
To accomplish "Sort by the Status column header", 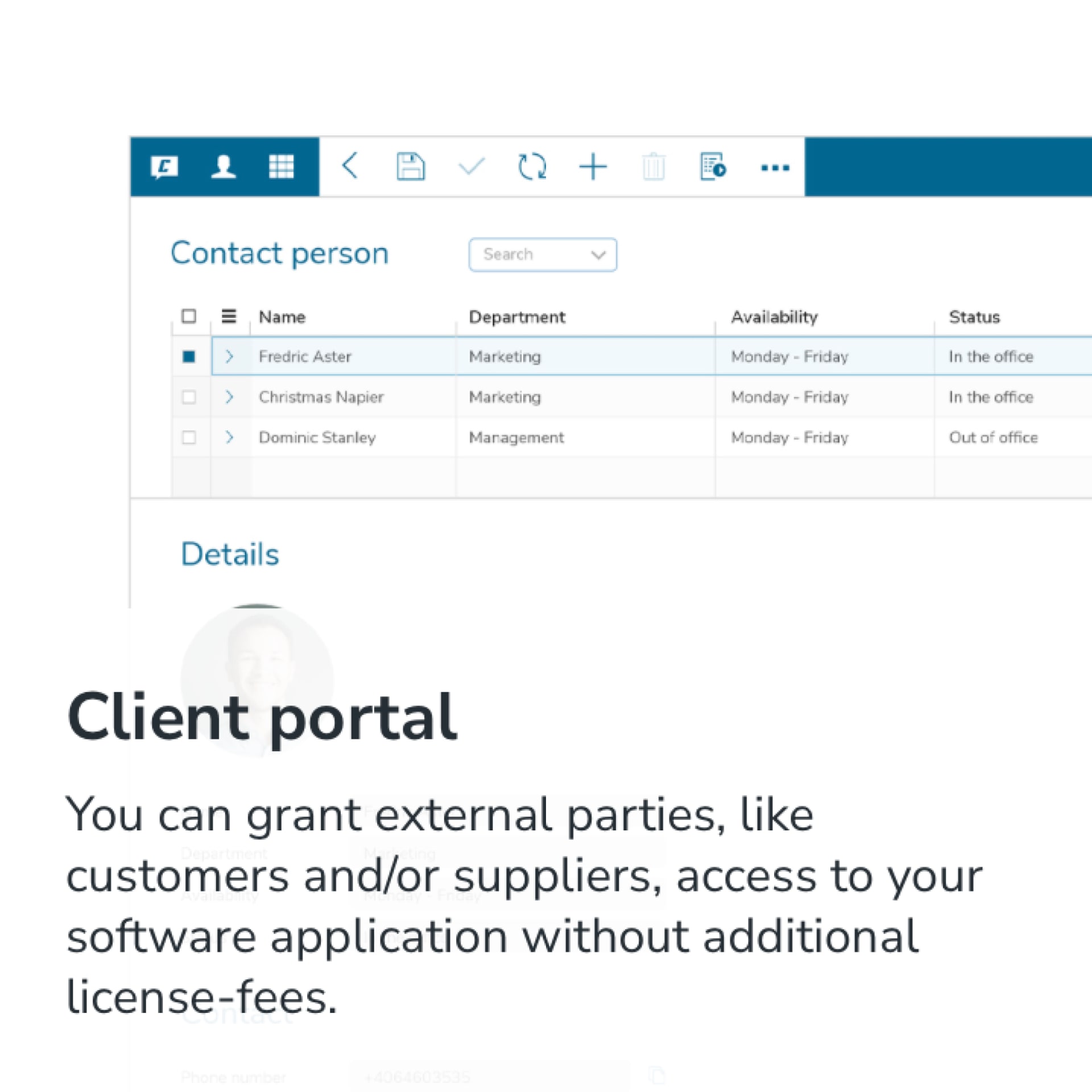I will (x=974, y=317).
